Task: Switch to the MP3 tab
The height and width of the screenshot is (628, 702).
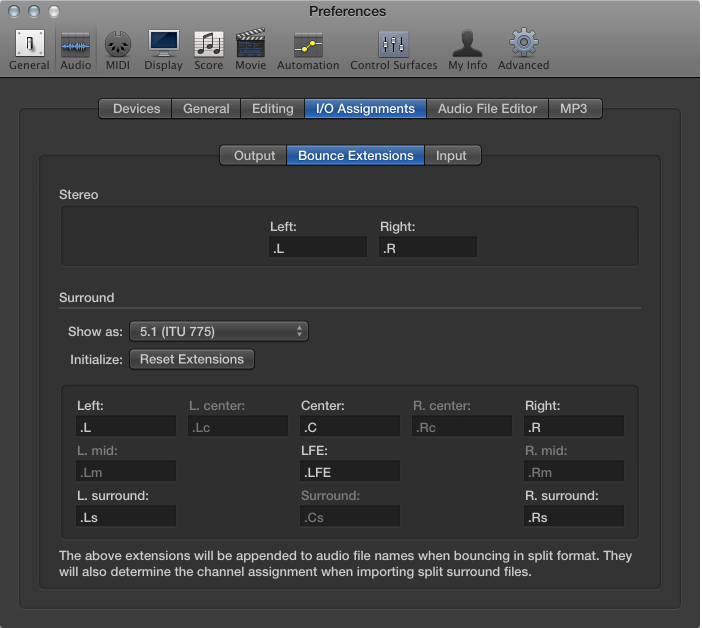Action: coord(574,109)
